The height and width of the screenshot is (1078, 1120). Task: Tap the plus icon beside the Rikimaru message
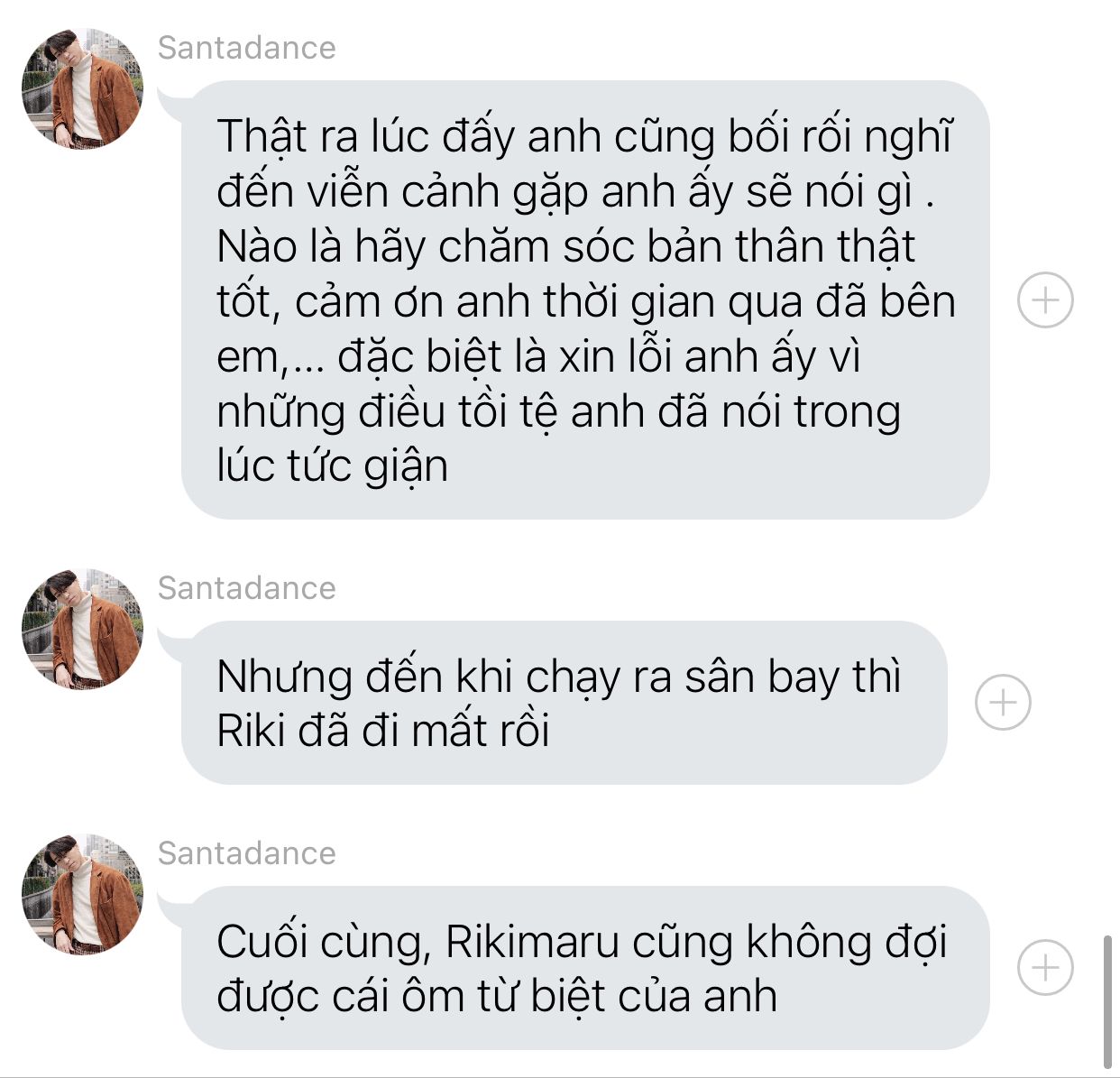[x=1045, y=967]
